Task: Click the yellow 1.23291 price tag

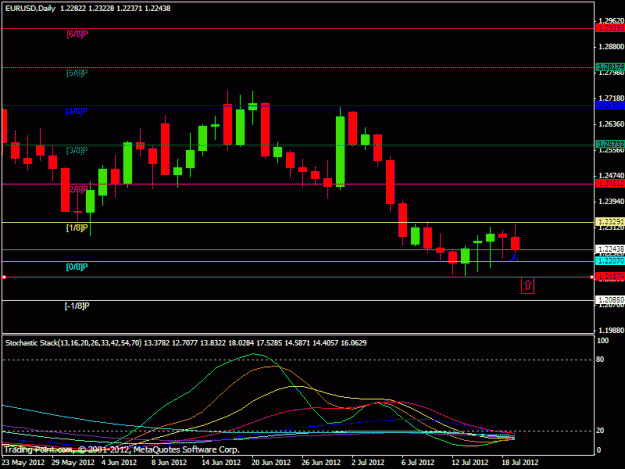Action: (x=610, y=222)
